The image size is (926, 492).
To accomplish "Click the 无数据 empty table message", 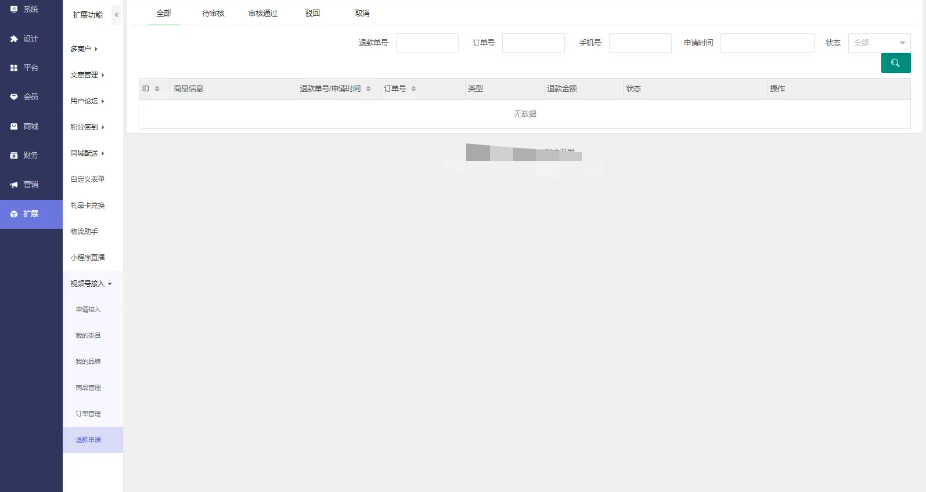I will click(524, 114).
